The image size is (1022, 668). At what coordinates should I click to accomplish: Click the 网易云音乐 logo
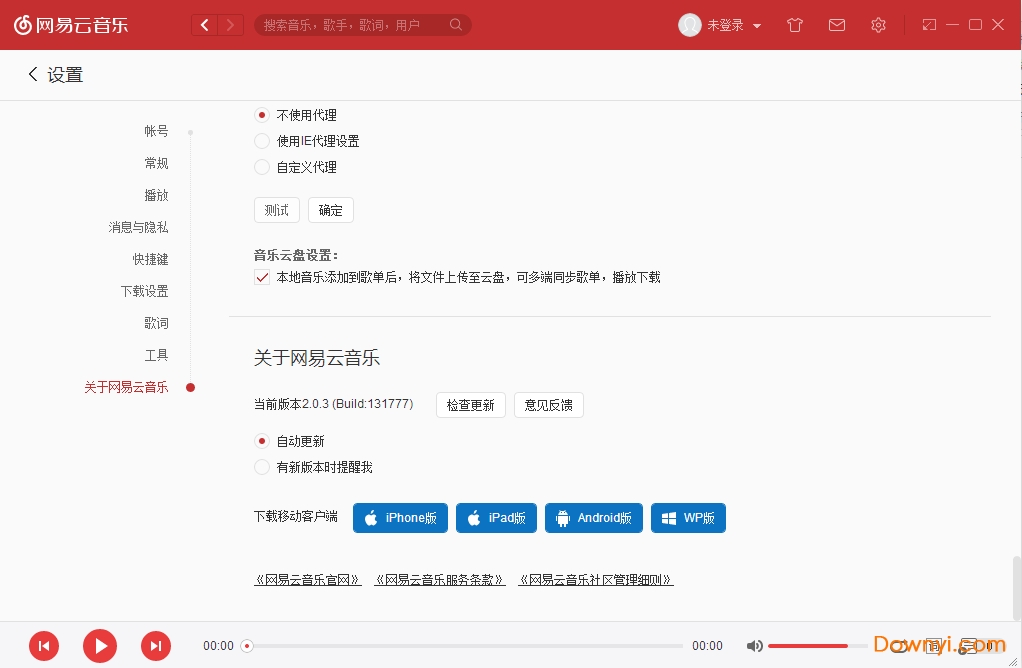[70, 25]
